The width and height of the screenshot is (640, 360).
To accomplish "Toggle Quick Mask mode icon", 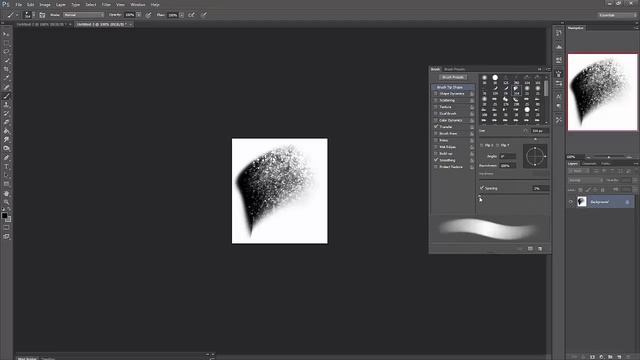I will tap(6, 228).
